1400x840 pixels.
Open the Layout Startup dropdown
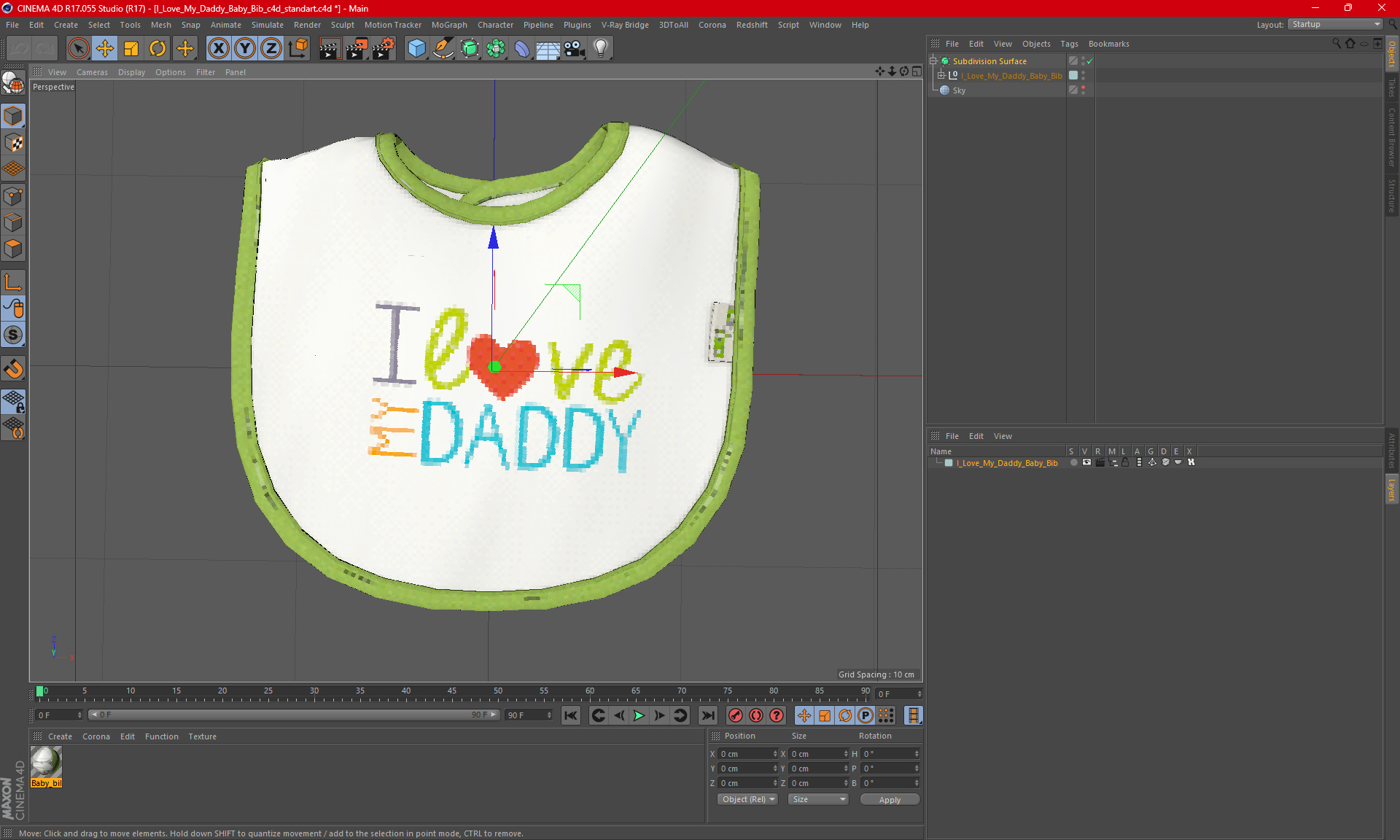coord(1336,24)
